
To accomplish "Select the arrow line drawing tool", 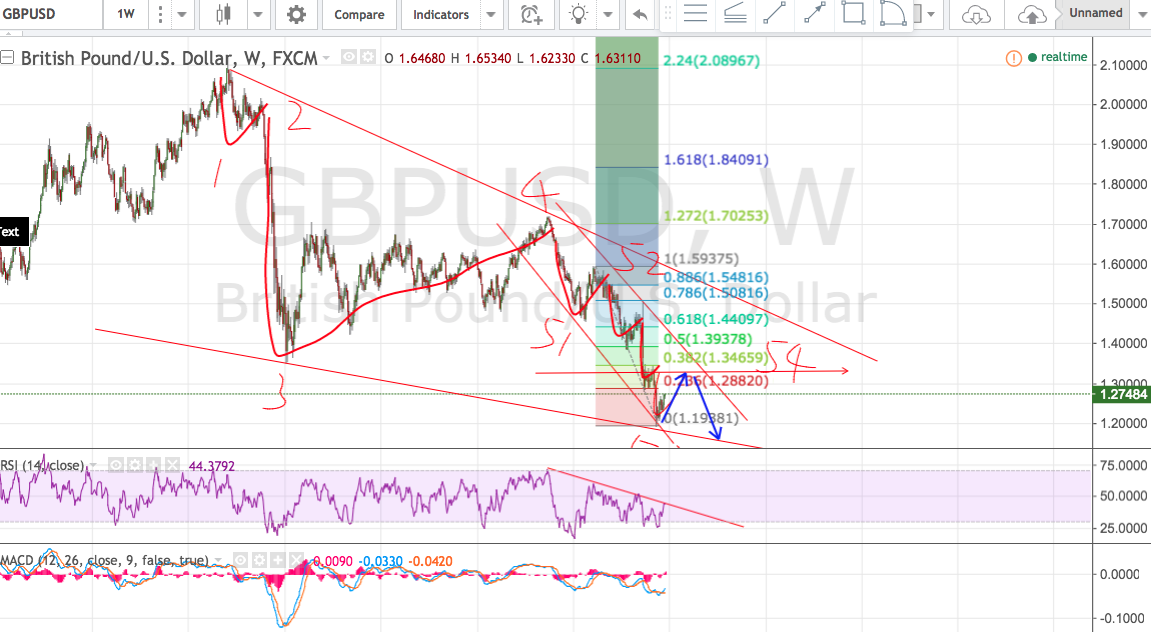I will coord(814,13).
